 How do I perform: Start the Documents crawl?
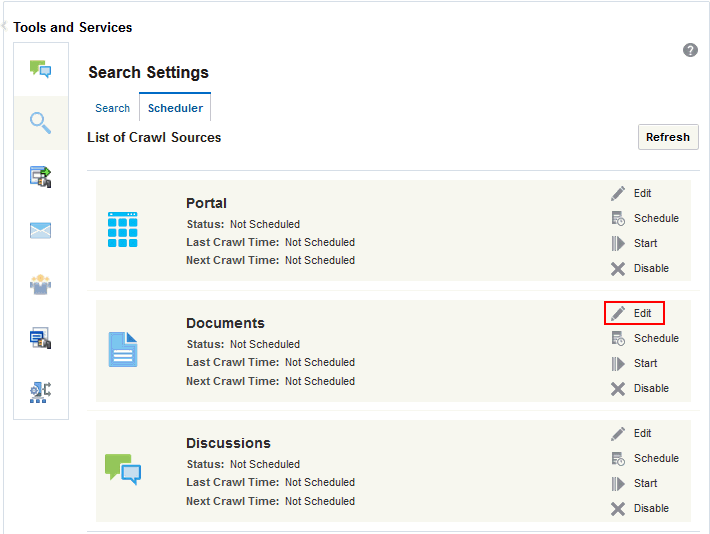point(634,363)
